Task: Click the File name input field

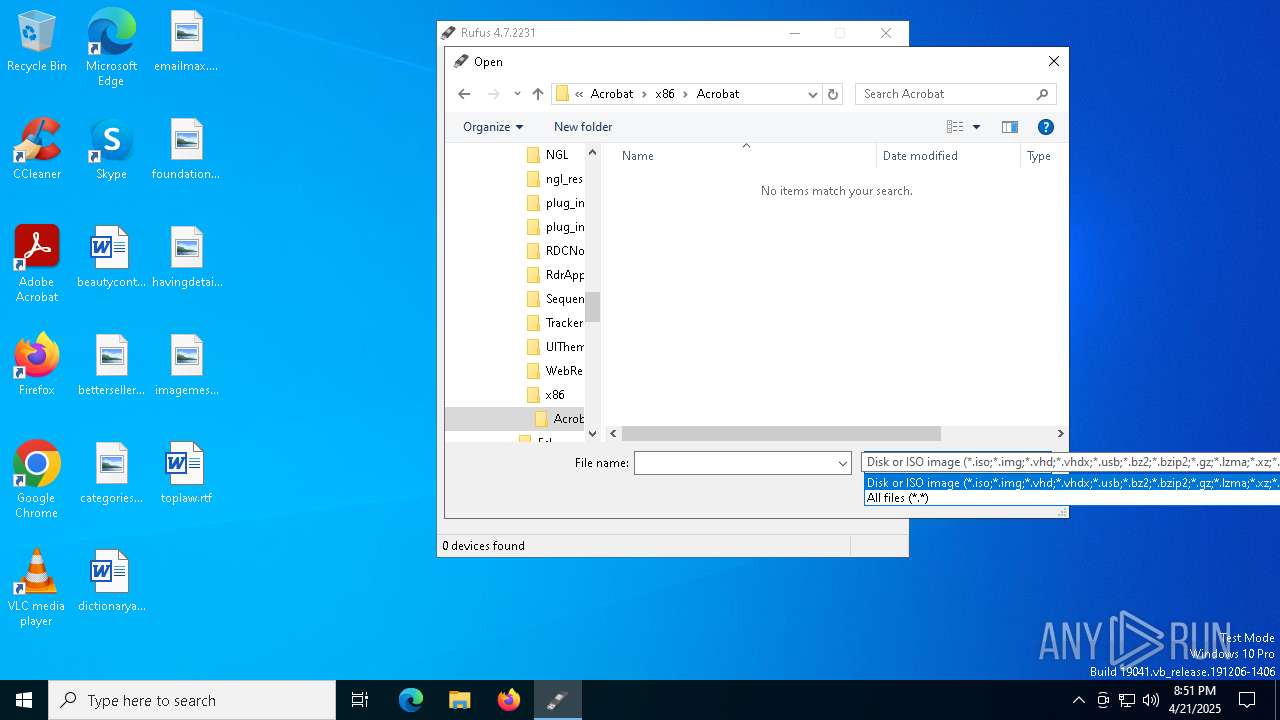Action: coord(735,463)
